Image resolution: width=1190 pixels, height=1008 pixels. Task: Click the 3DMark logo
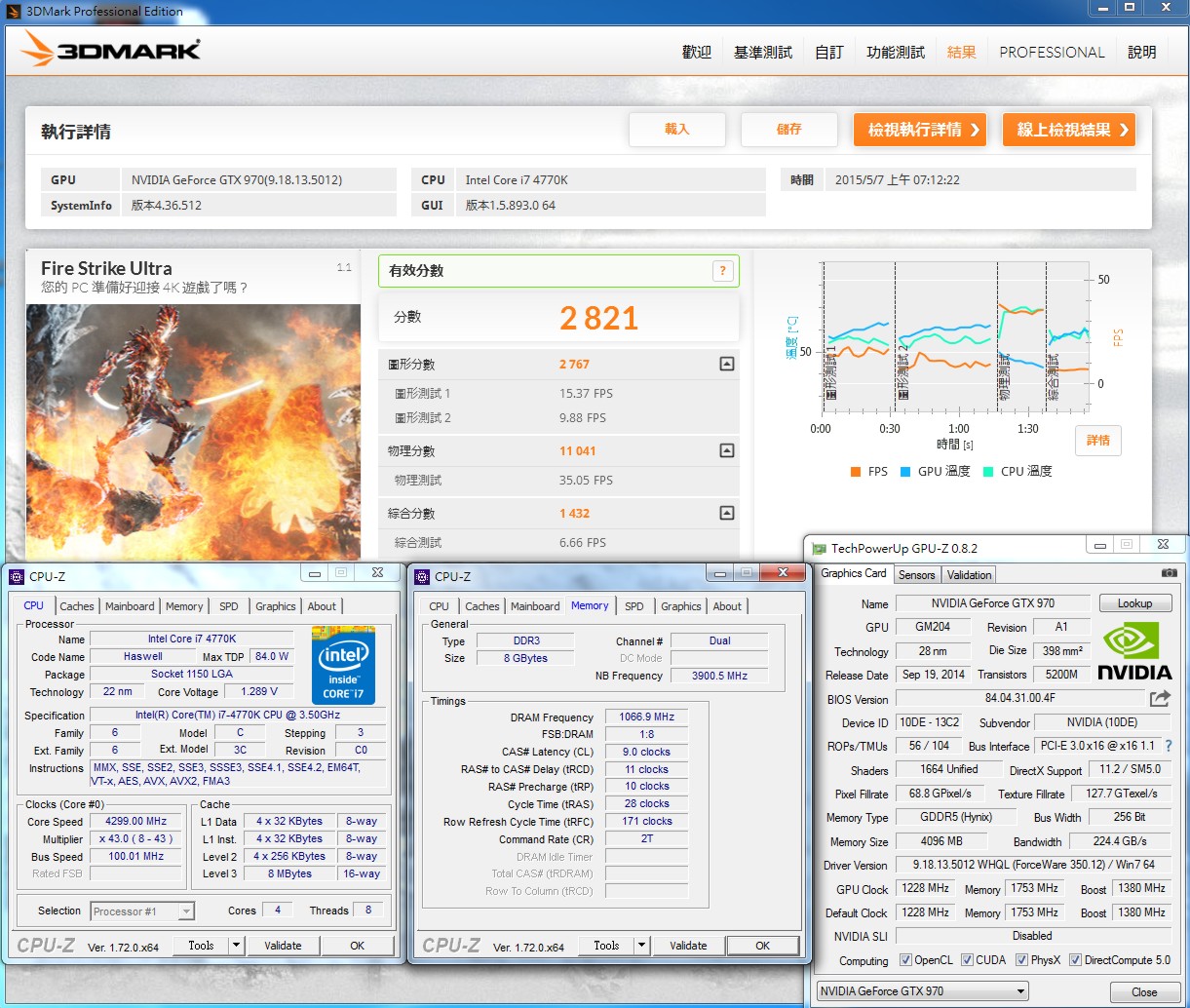(x=110, y=49)
